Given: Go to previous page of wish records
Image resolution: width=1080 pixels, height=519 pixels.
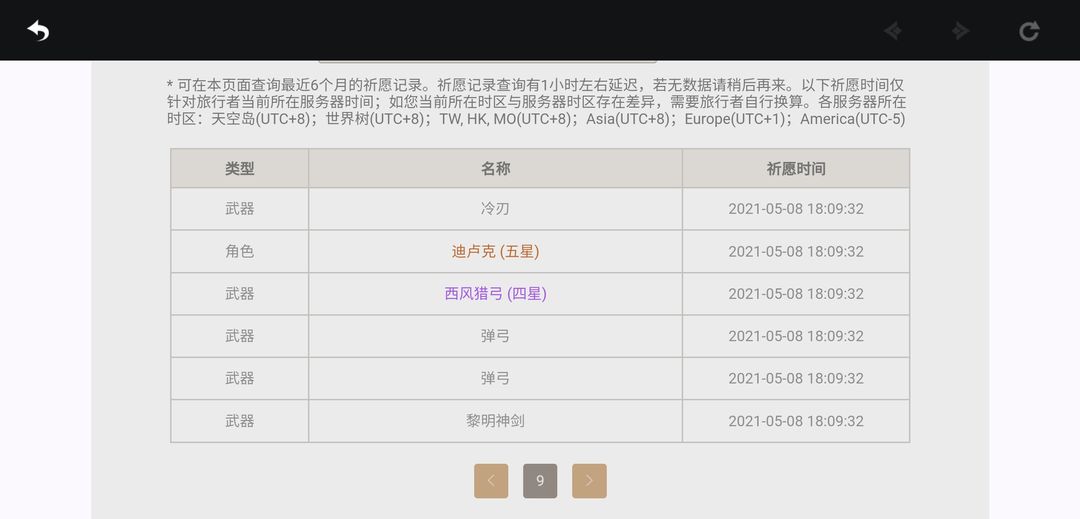Looking at the screenshot, I should pos(491,480).
